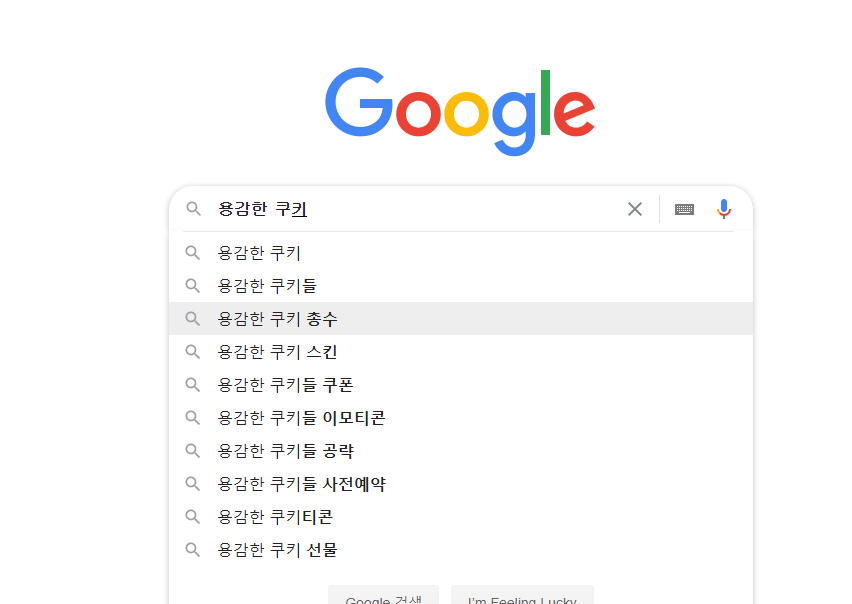This screenshot has height=604, width=852.
Task: Select the suggestion '용감한 쿠키'
Action: click(x=259, y=253)
